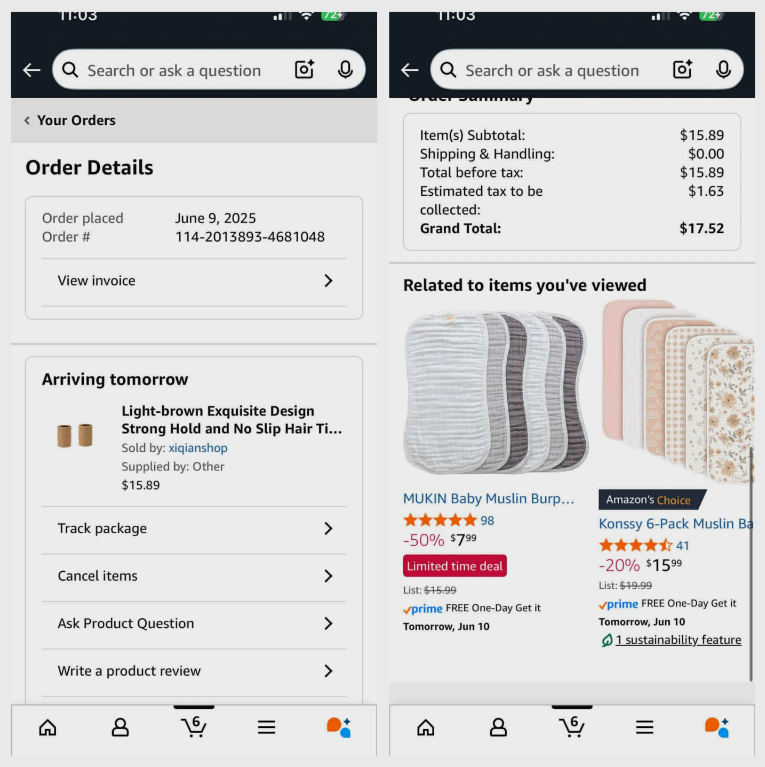This screenshot has width=765, height=767.
Task: Open the Cancel items row
Action: (x=194, y=576)
